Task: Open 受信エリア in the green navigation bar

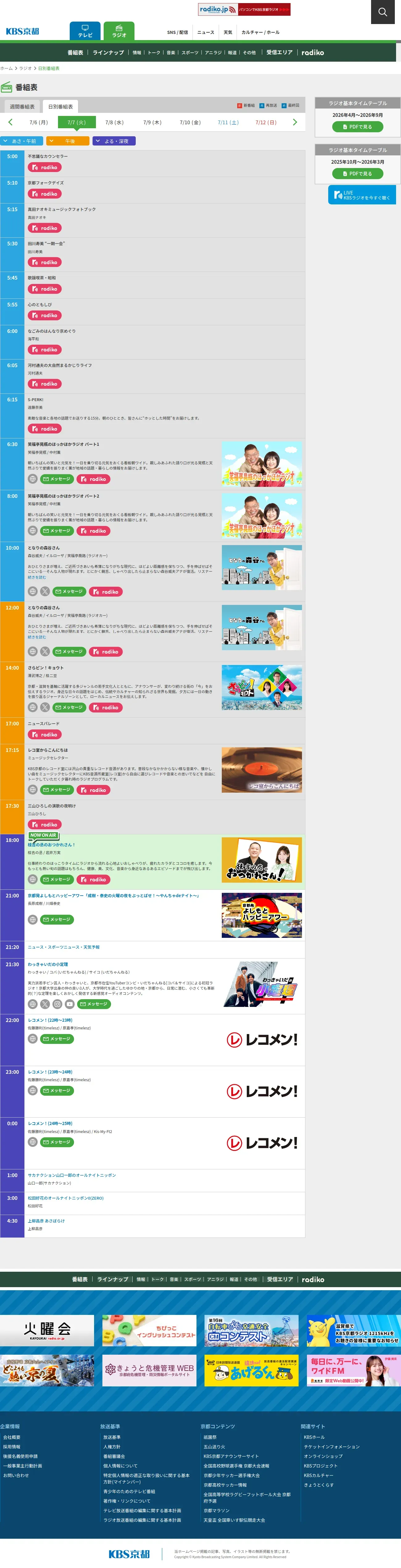Action: coord(280,52)
